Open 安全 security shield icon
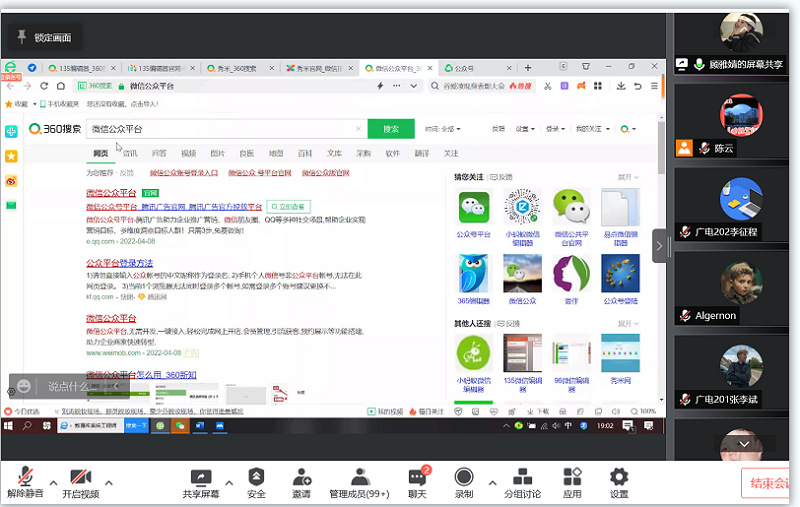This screenshot has width=800, height=507. pos(256,483)
